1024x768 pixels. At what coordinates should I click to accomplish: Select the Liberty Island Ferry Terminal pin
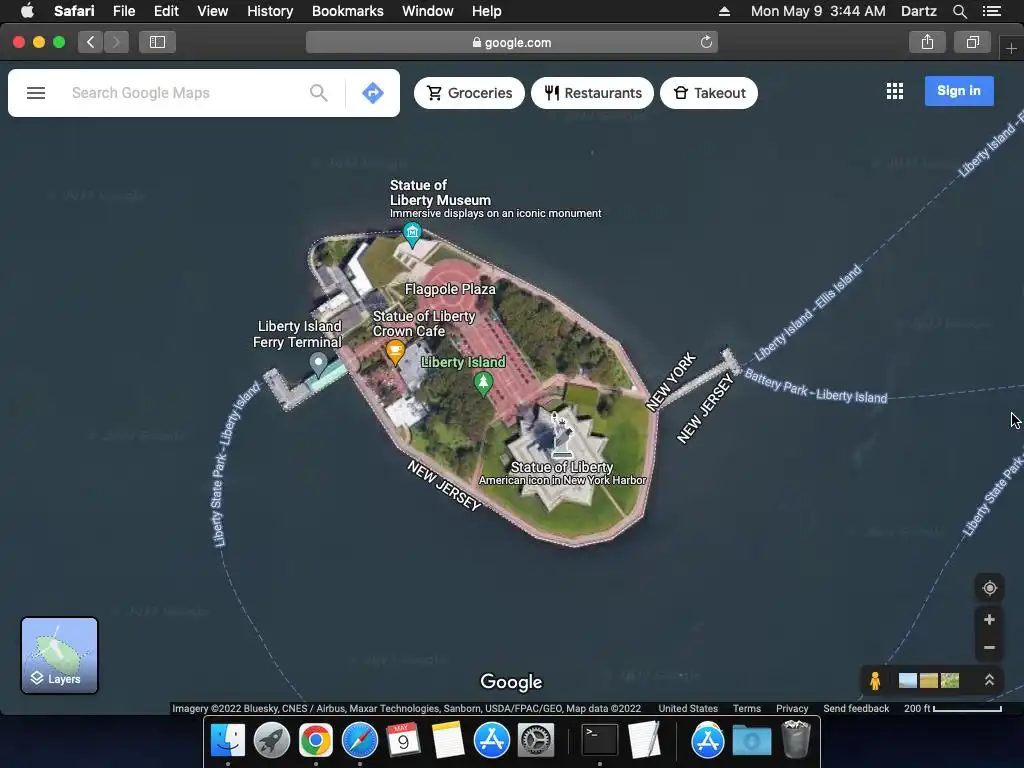318,364
